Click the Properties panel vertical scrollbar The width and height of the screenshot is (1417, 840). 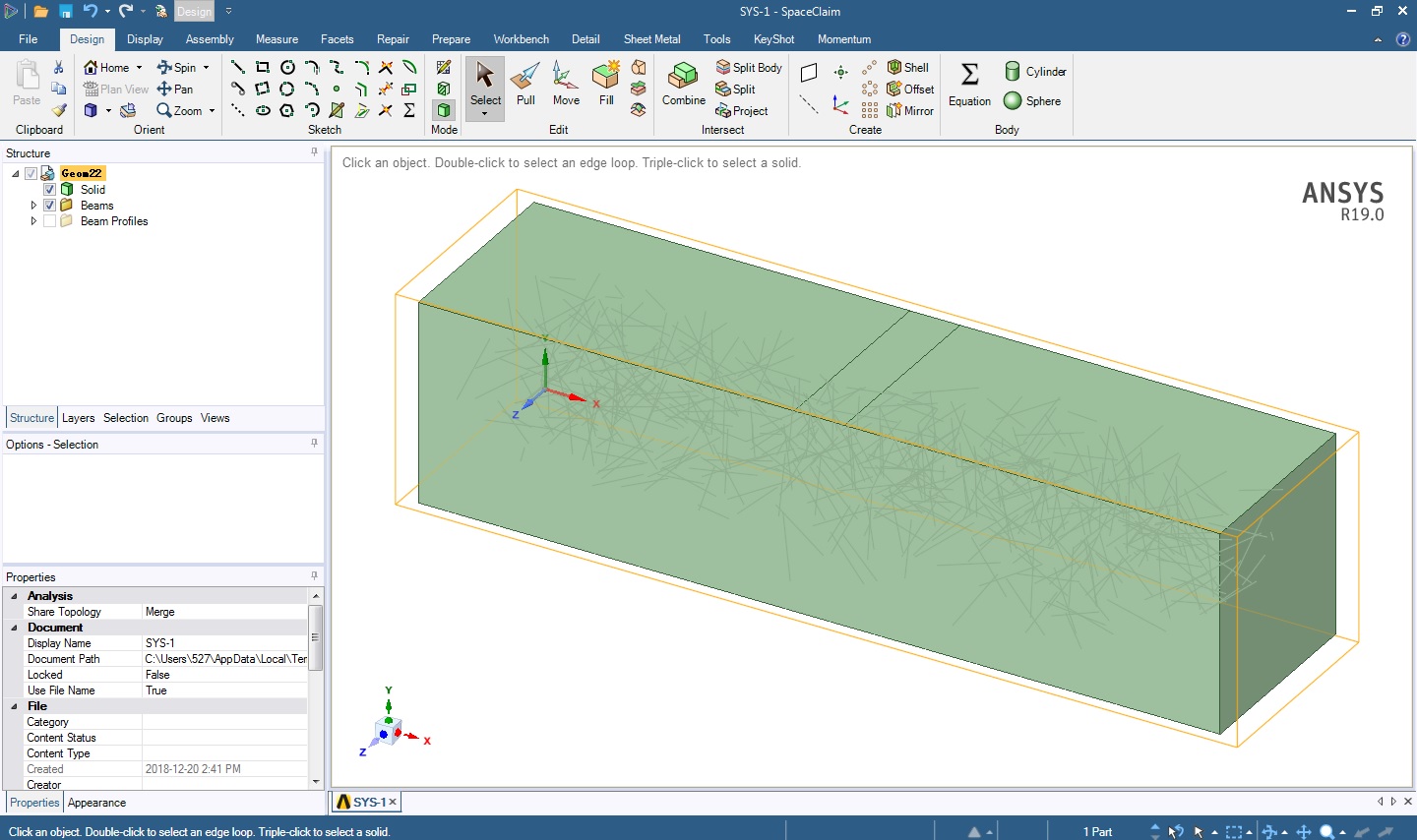(x=315, y=638)
